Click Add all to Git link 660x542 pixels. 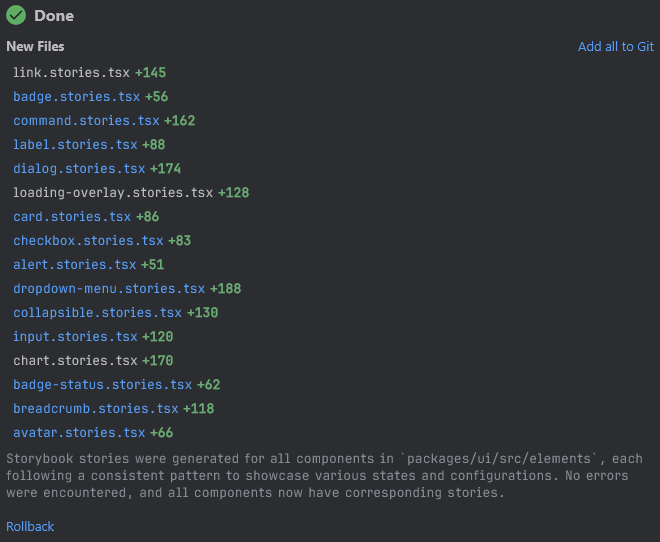coord(615,47)
